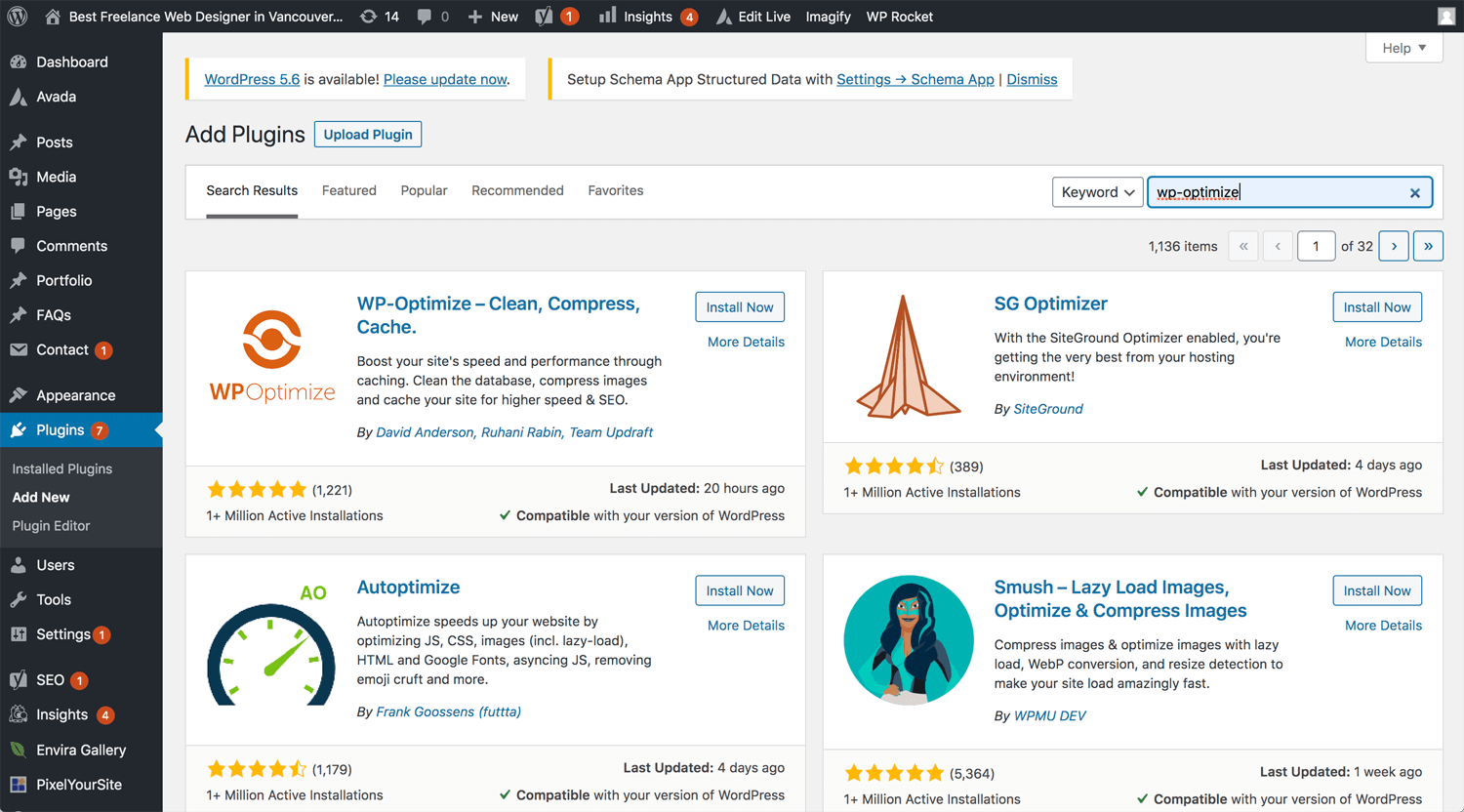View More Details for Smush
The image size is (1464, 812).
pyautogui.click(x=1383, y=626)
